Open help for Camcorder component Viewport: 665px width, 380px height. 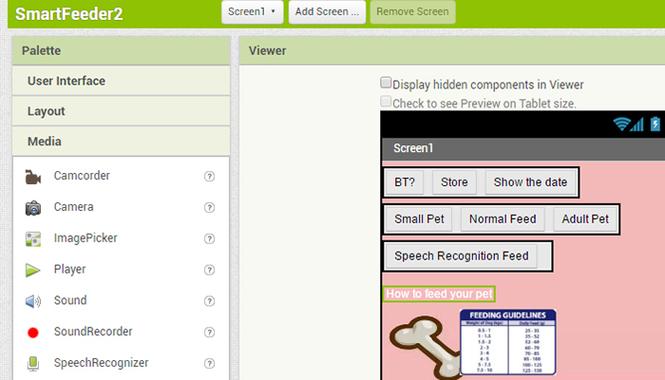pyautogui.click(x=209, y=176)
